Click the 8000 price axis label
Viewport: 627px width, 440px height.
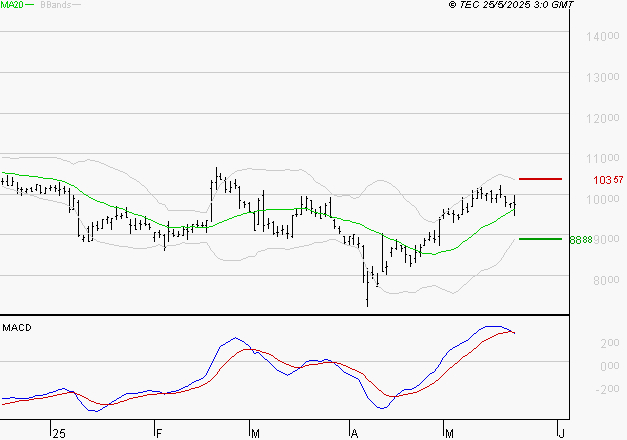[606, 280]
